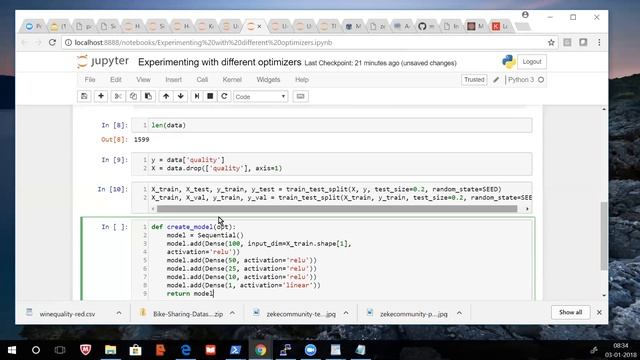The image size is (640, 360).
Task: Open the Cell menu
Action: [x=202, y=80]
